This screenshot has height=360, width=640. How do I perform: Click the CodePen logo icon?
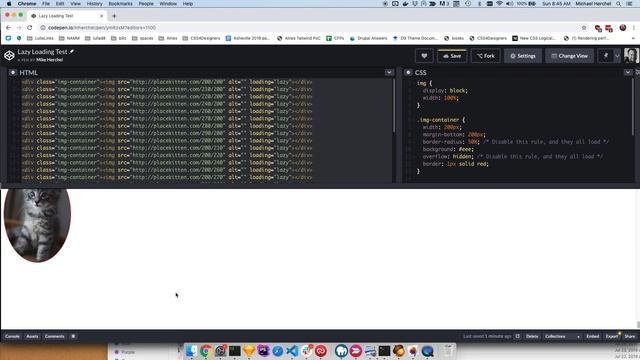pos(9,56)
